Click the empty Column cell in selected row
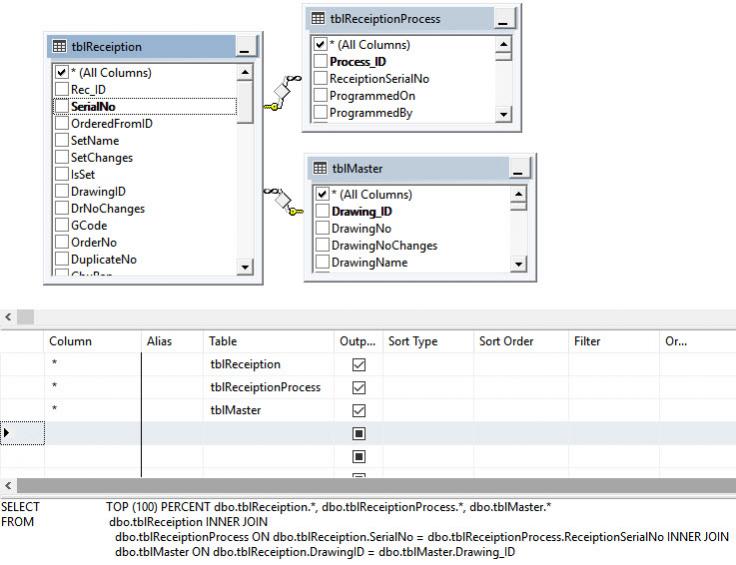The image size is (736, 565). point(93,433)
